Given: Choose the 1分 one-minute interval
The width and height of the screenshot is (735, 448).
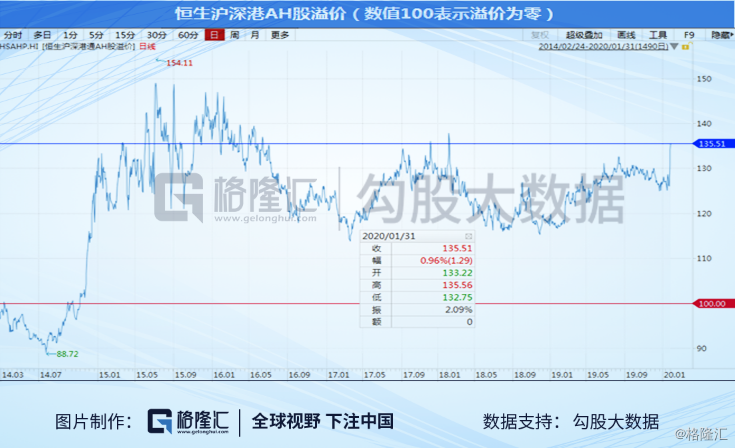Looking at the screenshot, I should tap(70, 35).
